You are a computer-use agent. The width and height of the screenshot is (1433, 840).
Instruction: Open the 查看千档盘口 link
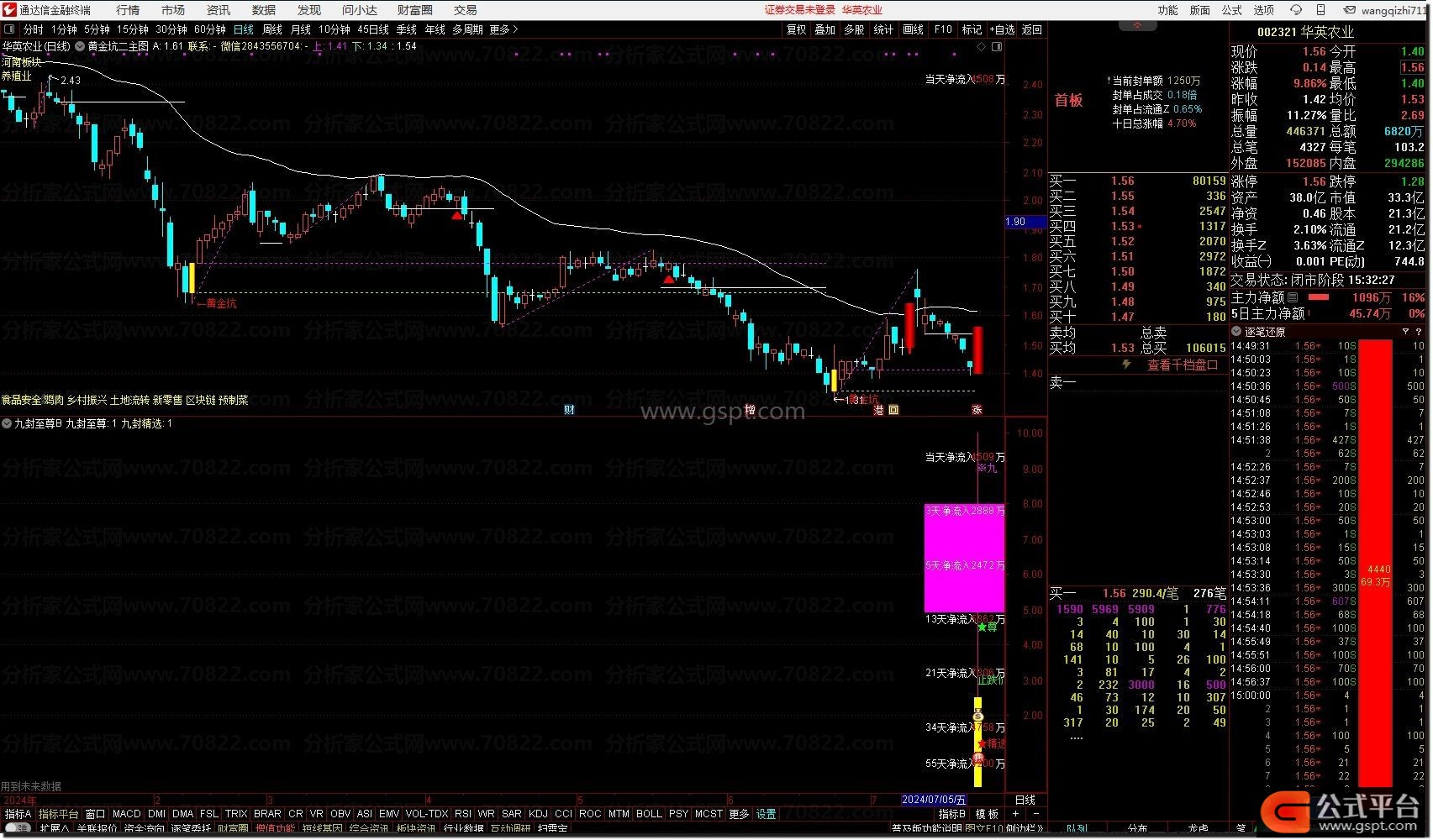(1183, 365)
